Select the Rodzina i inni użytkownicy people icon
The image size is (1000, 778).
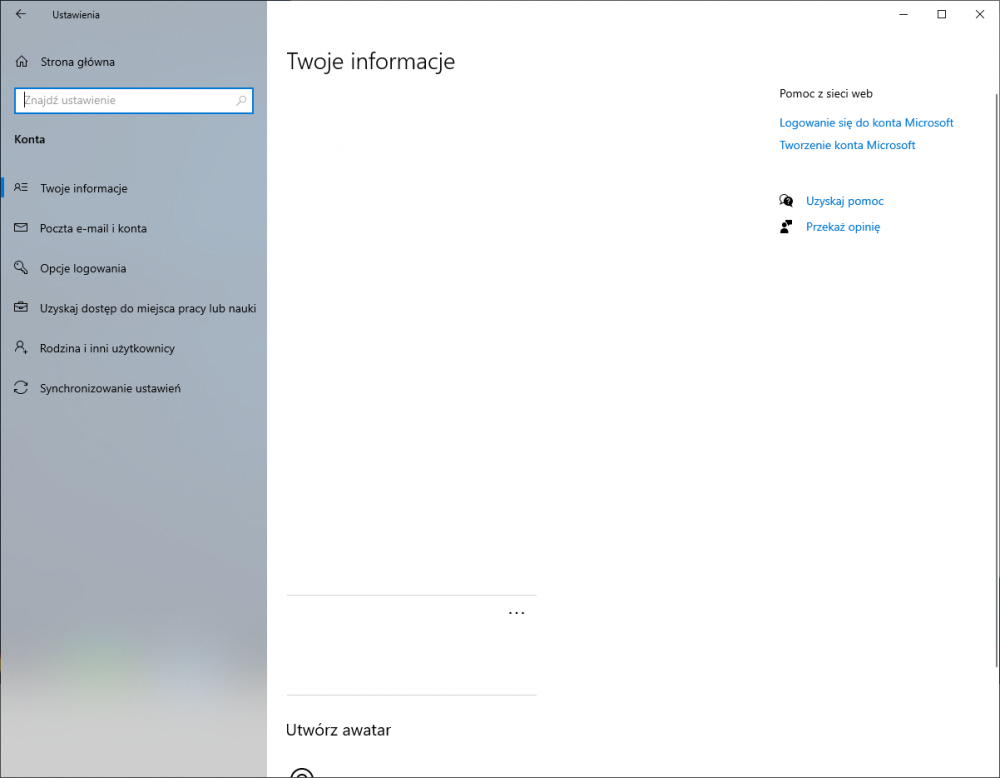pos(20,348)
